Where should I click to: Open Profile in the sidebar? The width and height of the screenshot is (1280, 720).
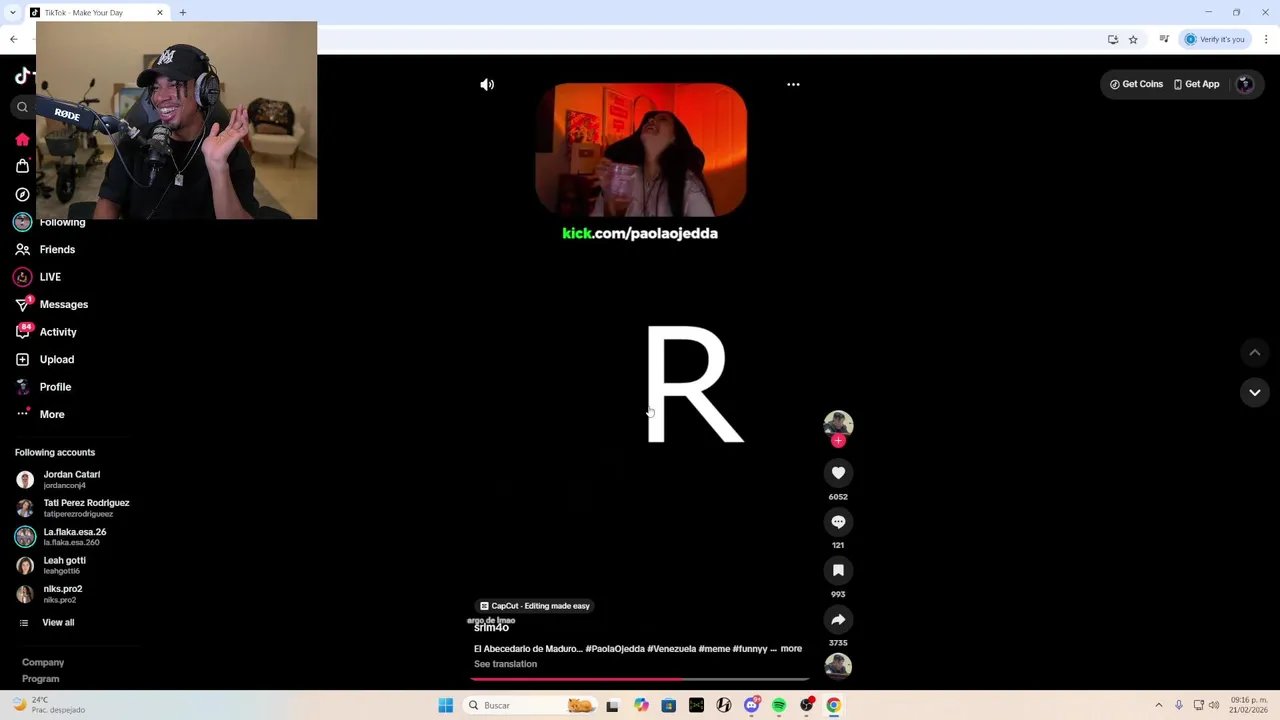coord(43,387)
